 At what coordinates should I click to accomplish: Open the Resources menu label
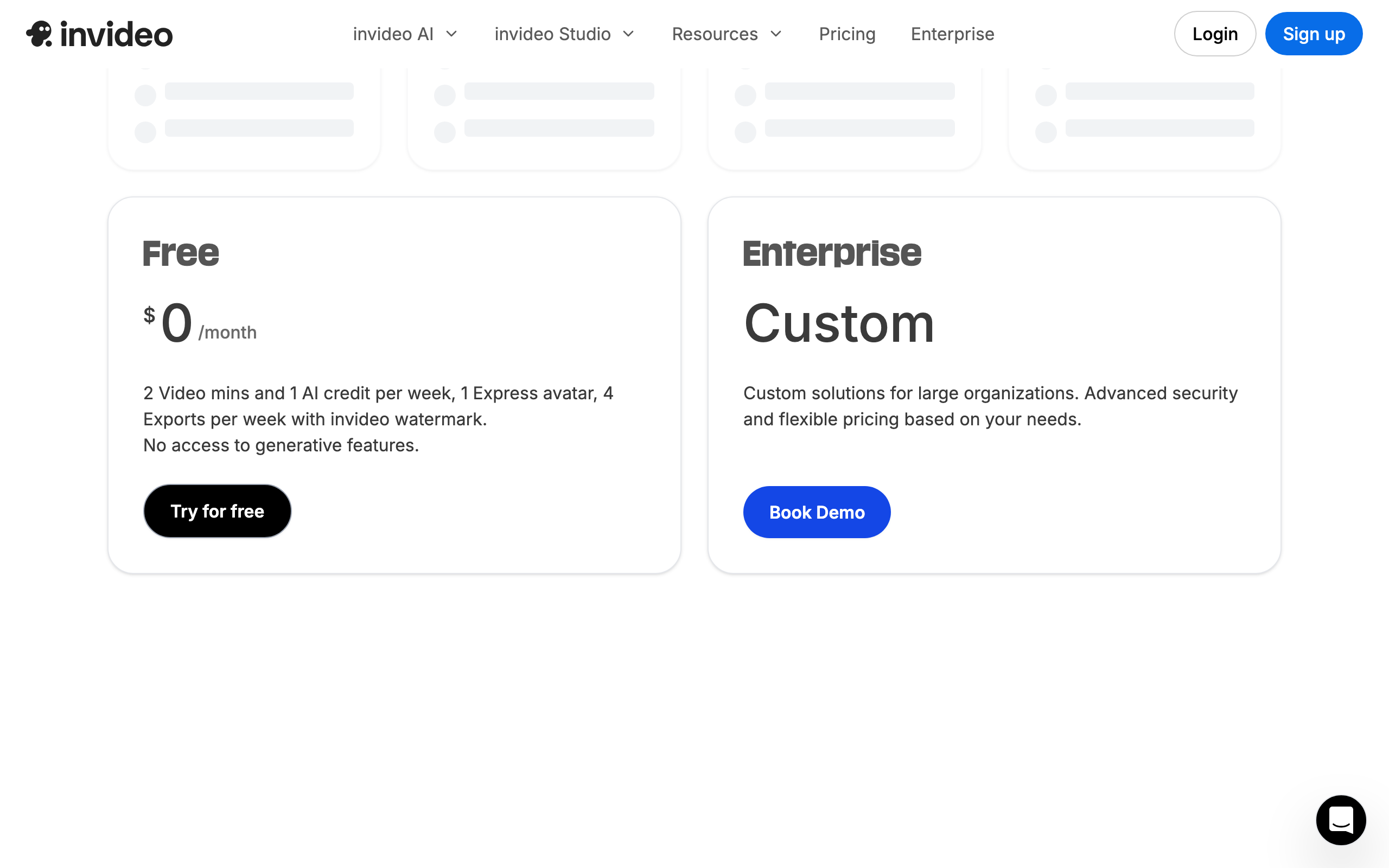[x=715, y=34]
